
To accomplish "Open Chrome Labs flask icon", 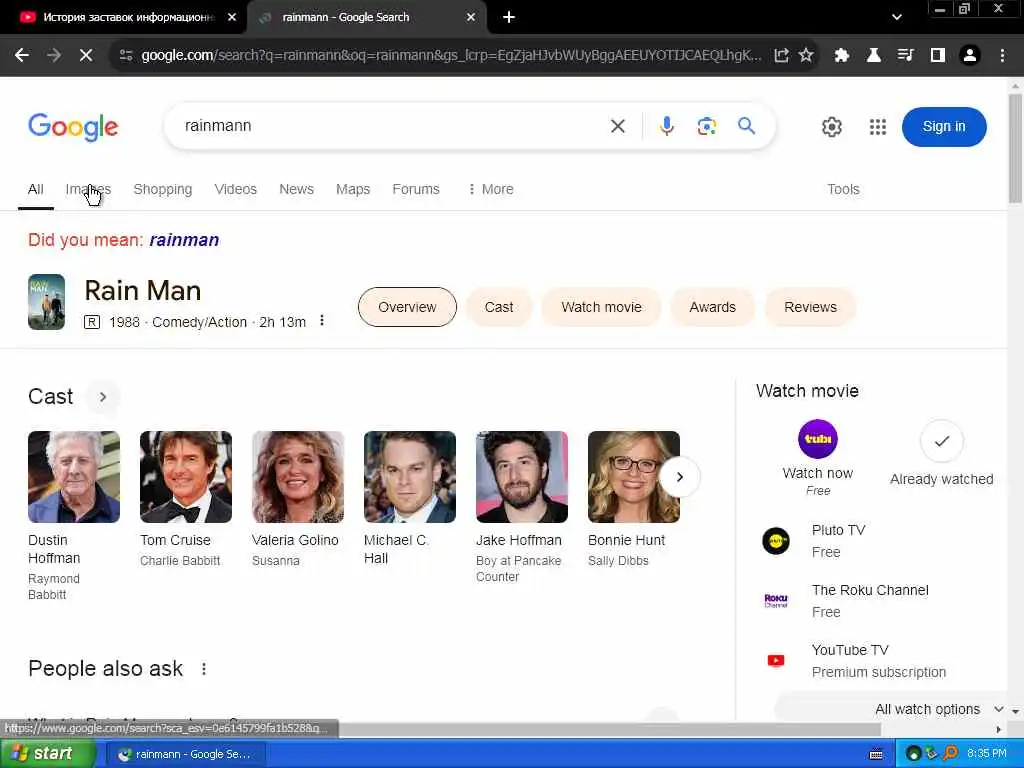I will click(x=873, y=56).
